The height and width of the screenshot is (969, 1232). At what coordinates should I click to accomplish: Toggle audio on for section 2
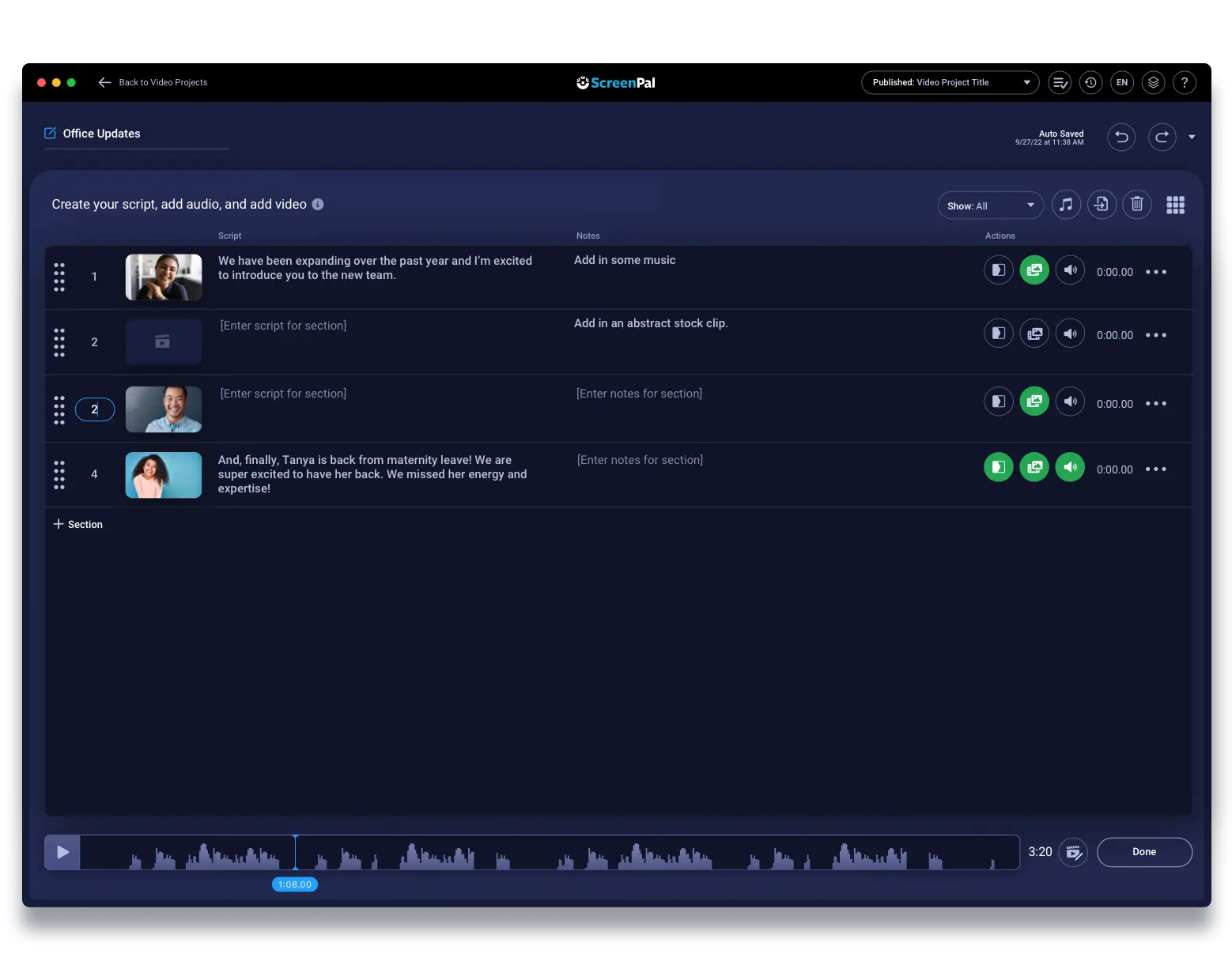point(1070,333)
